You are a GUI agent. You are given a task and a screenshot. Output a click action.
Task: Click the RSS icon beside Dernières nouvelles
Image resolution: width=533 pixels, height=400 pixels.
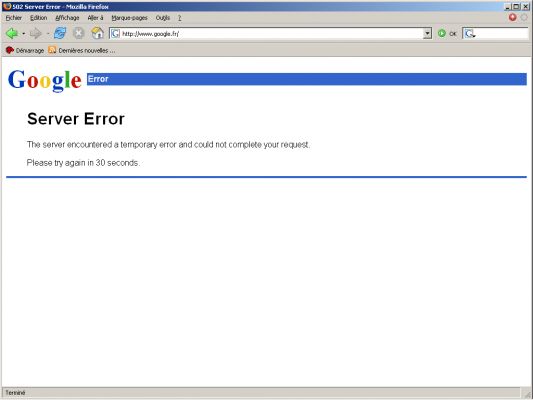click(x=52, y=50)
